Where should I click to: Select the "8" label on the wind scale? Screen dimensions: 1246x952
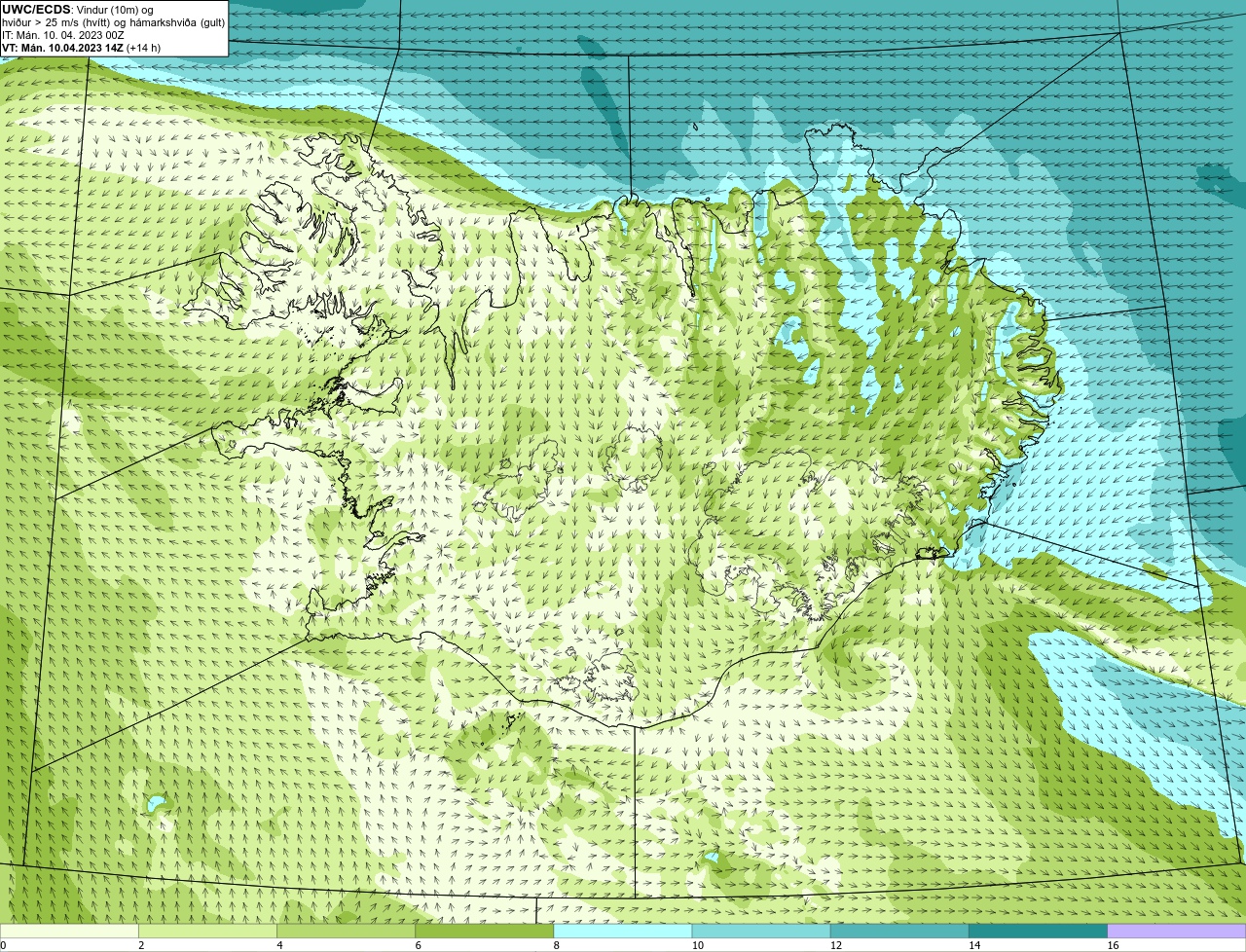(x=557, y=945)
